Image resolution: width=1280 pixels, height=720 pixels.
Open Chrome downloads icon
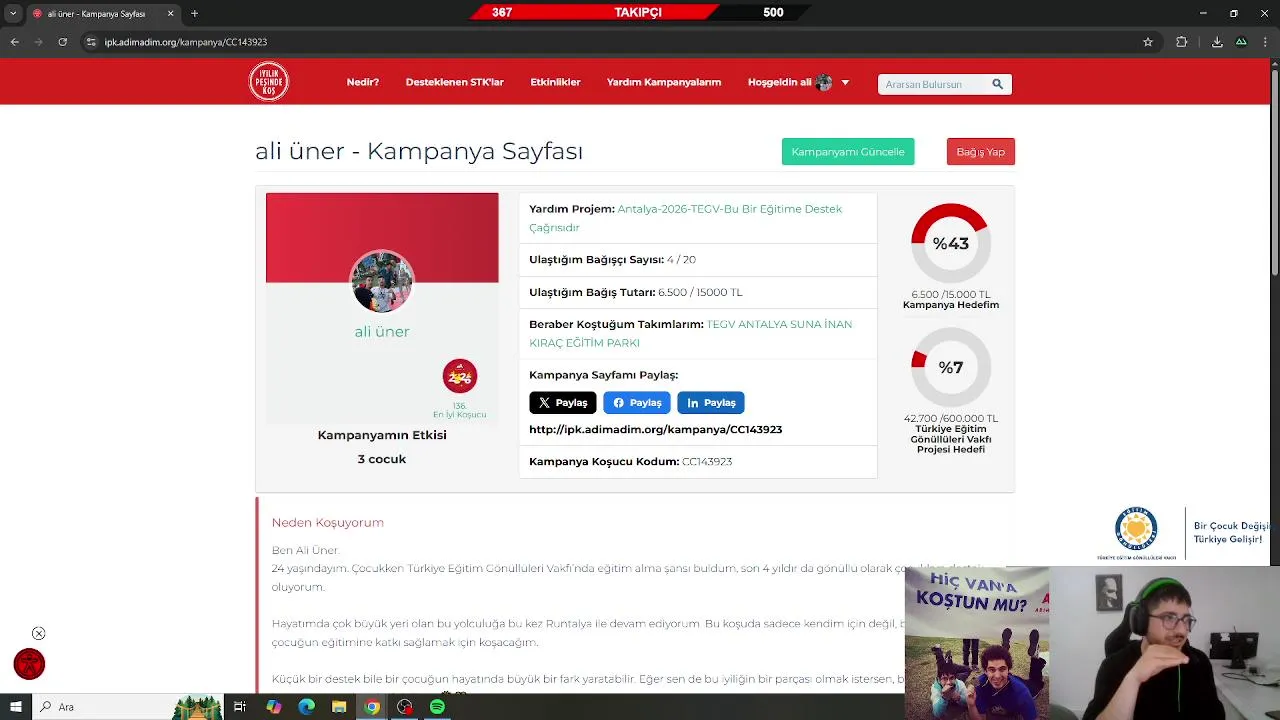pos(1217,42)
